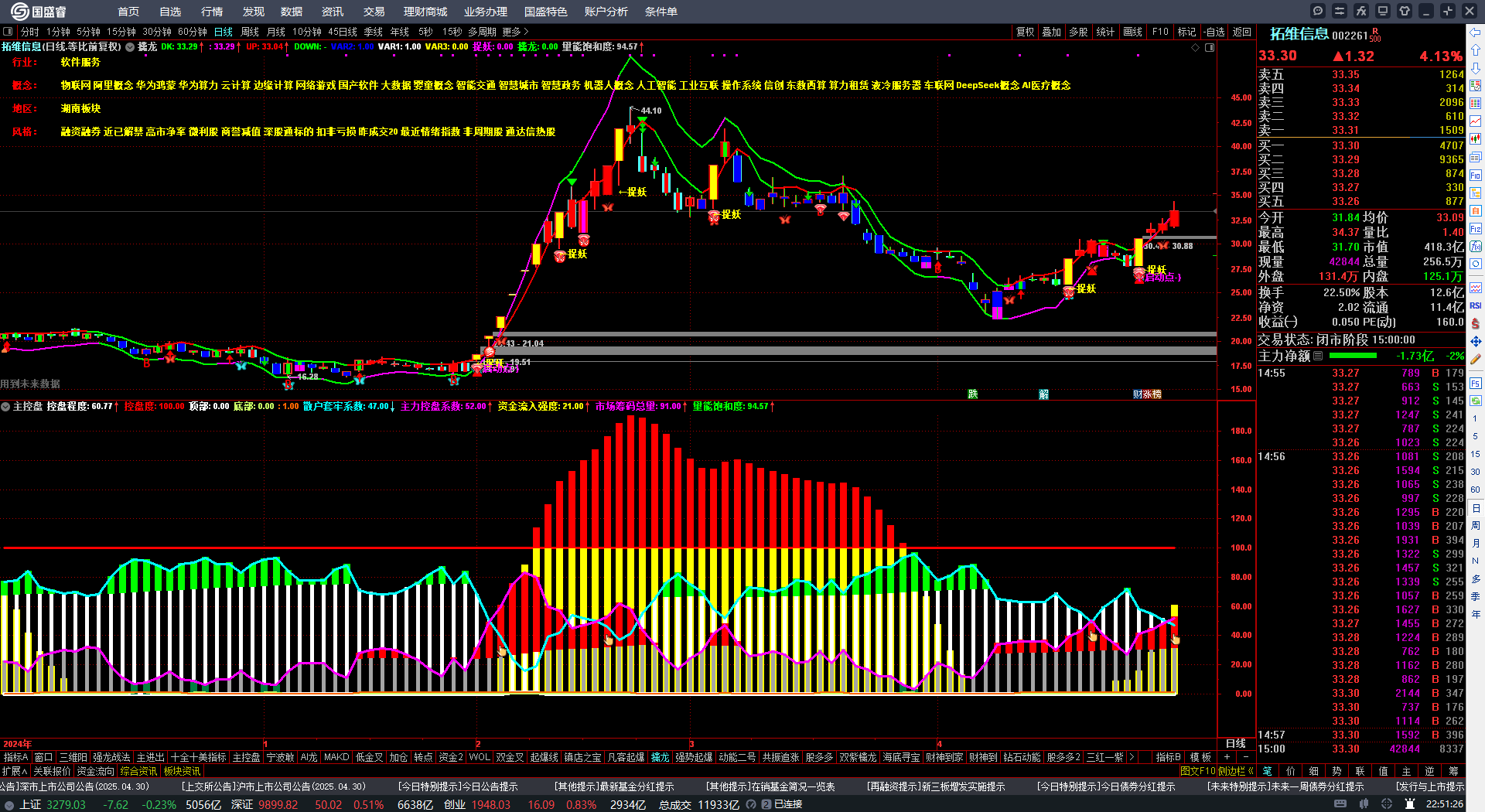
Task: Switch to 周线 weekly period
Action: pyautogui.click(x=250, y=32)
